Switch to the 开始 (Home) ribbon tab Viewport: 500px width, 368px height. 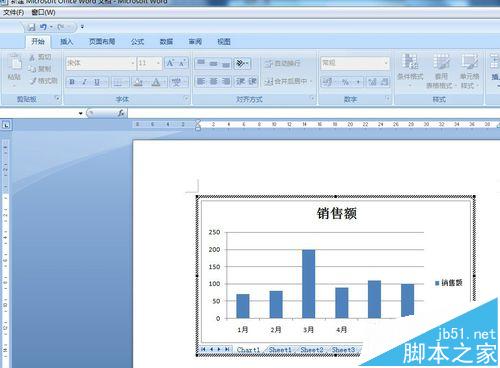tap(38, 41)
